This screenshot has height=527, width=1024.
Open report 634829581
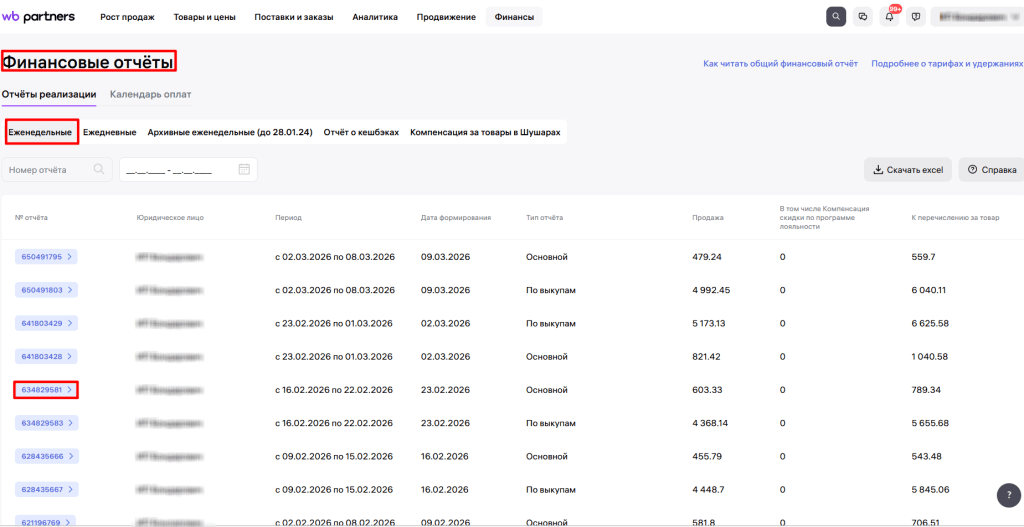point(46,390)
